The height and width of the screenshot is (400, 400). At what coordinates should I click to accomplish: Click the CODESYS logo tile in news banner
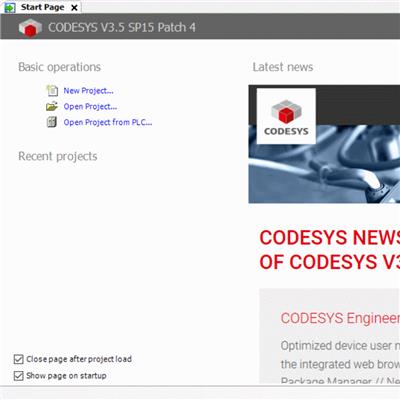pos(286,116)
